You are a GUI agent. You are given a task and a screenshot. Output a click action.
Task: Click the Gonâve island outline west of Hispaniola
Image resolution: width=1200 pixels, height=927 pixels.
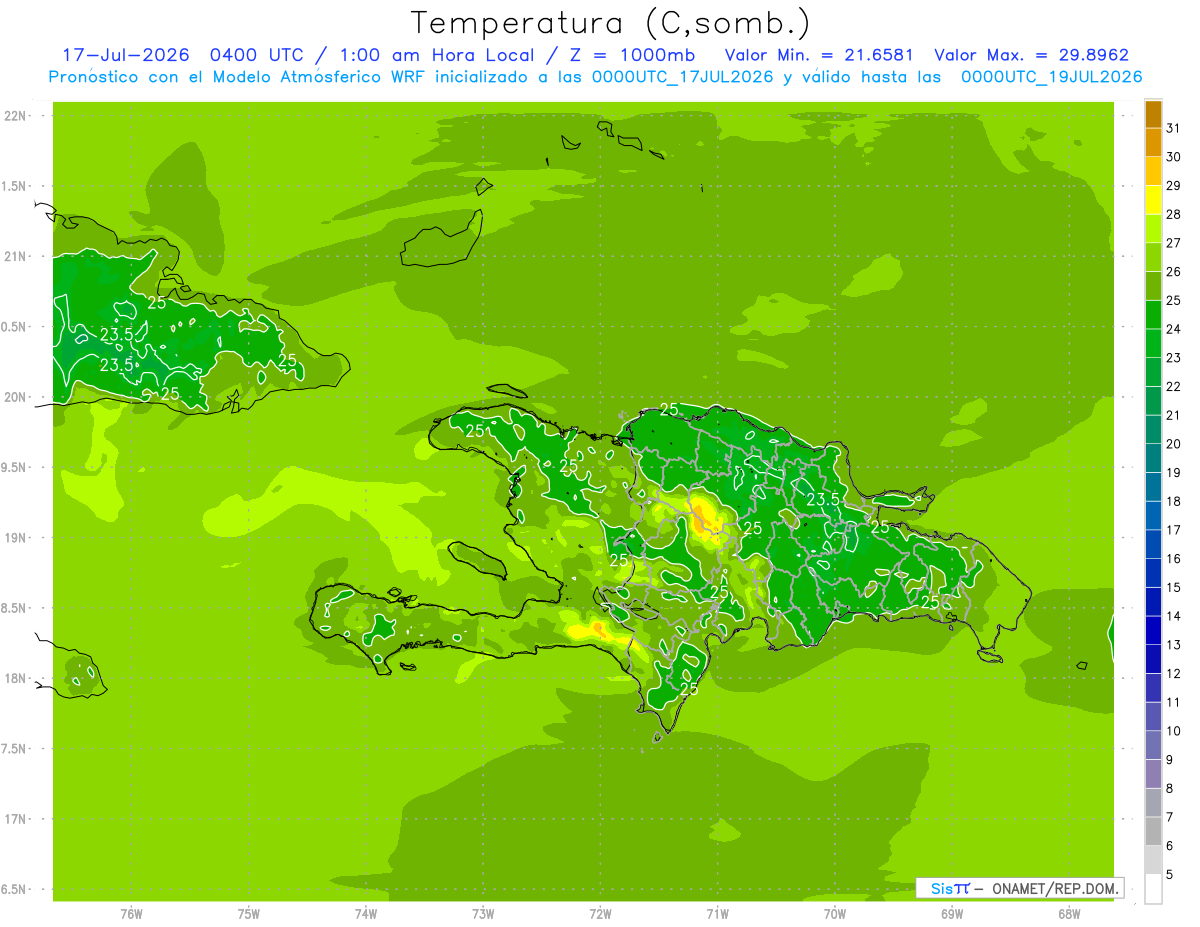click(x=475, y=559)
